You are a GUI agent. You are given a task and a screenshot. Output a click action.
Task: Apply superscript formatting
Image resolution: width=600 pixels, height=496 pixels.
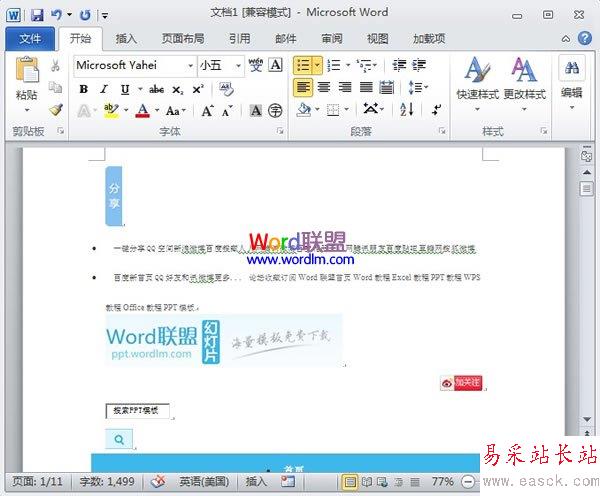tap(198, 90)
